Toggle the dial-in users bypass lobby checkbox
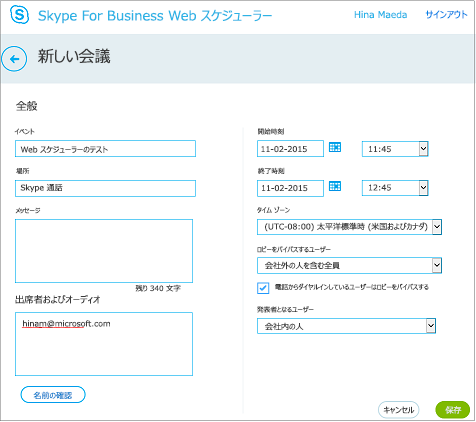The height and width of the screenshot is (422, 476). tap(263, 288)
